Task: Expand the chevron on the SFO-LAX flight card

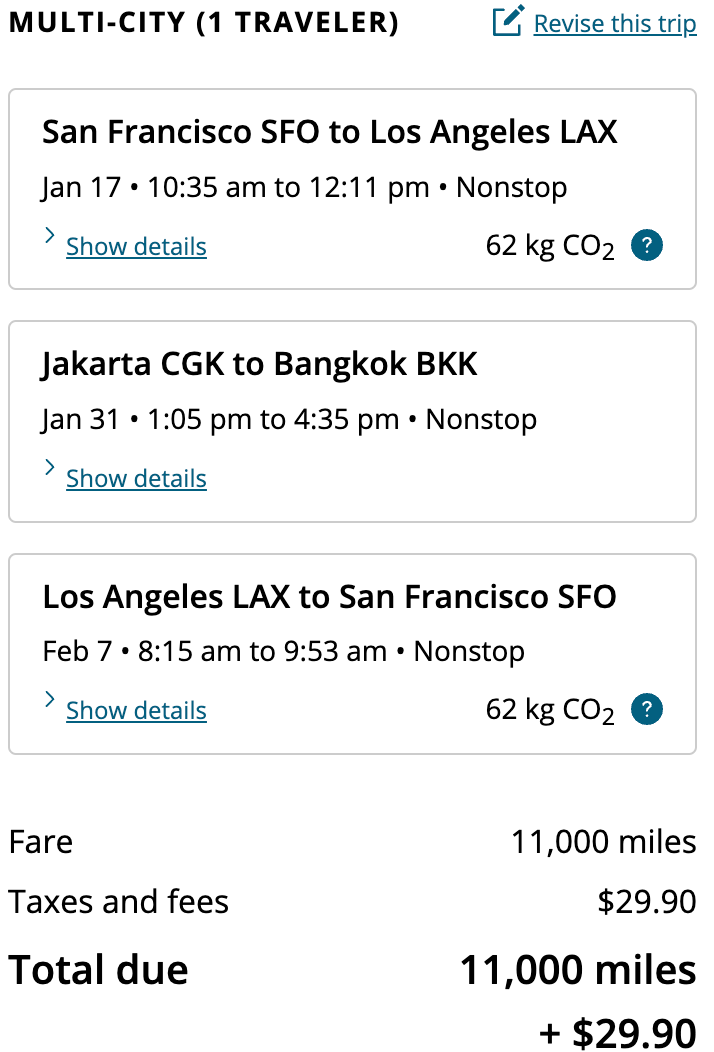Action: click(49, 235)
